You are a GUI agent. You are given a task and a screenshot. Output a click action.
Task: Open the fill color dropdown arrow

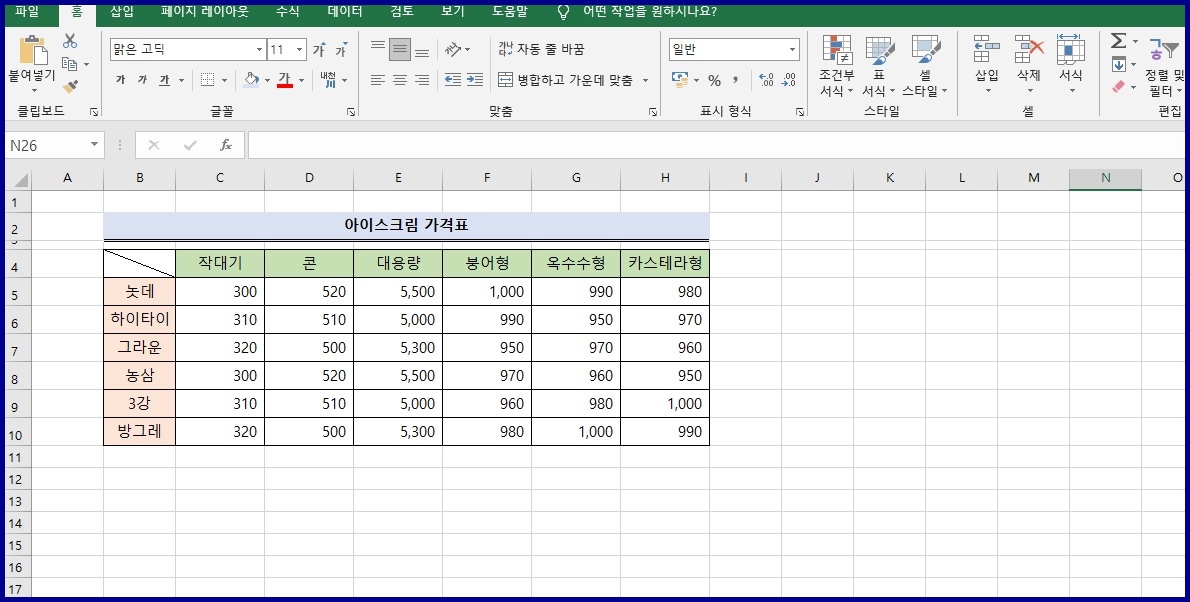pyautogui.click(x=267, y=80)
